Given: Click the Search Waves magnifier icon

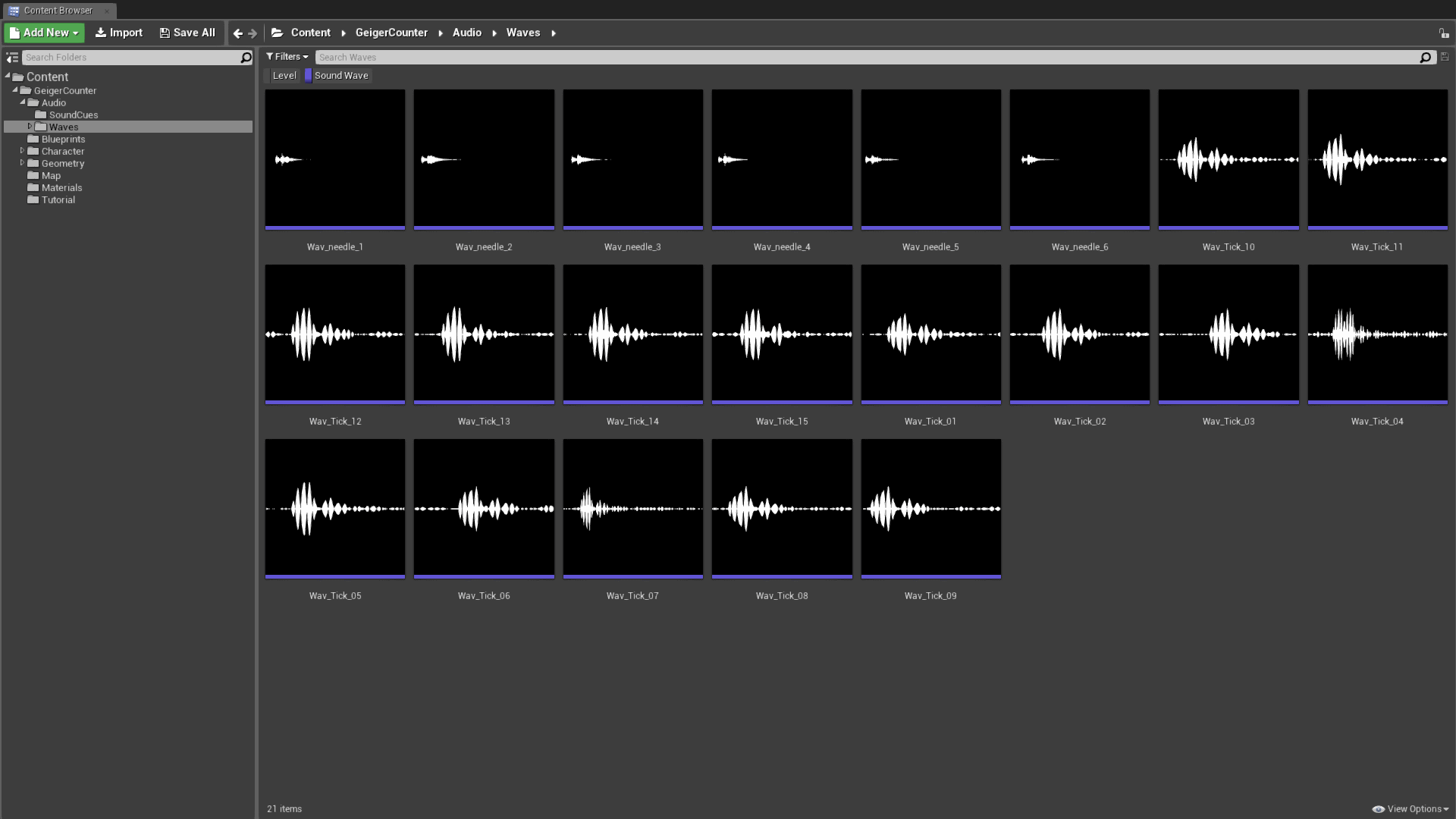Looking at the screenshot, I should click(1425, 58).
